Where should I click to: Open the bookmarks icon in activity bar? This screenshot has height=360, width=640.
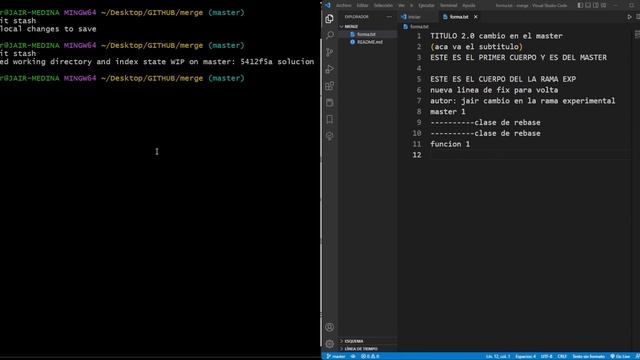click(329, 119)
